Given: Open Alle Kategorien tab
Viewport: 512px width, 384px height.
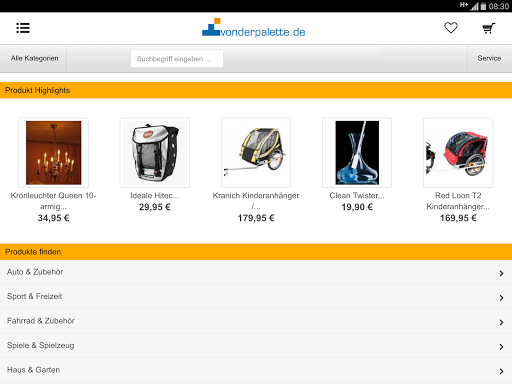Looking at the screenshot, I should 34,58.
